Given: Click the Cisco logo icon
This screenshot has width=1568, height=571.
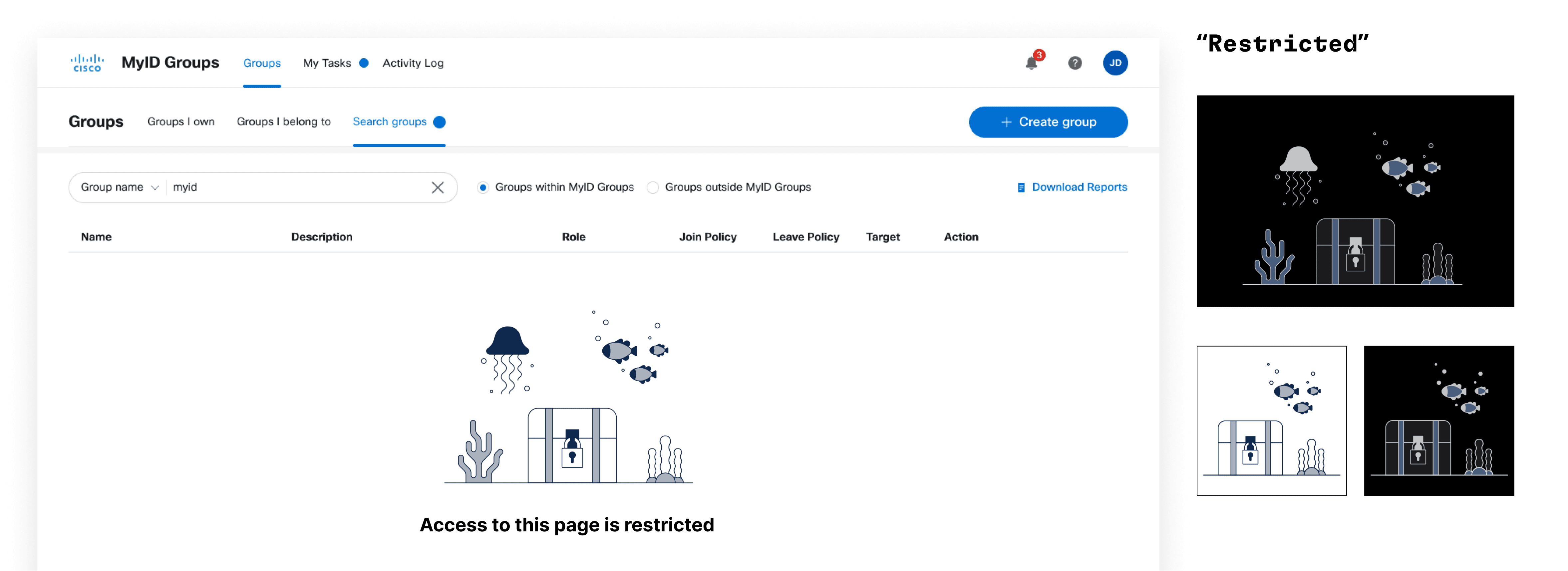Looking at the screenshot, I should (87, 63).
